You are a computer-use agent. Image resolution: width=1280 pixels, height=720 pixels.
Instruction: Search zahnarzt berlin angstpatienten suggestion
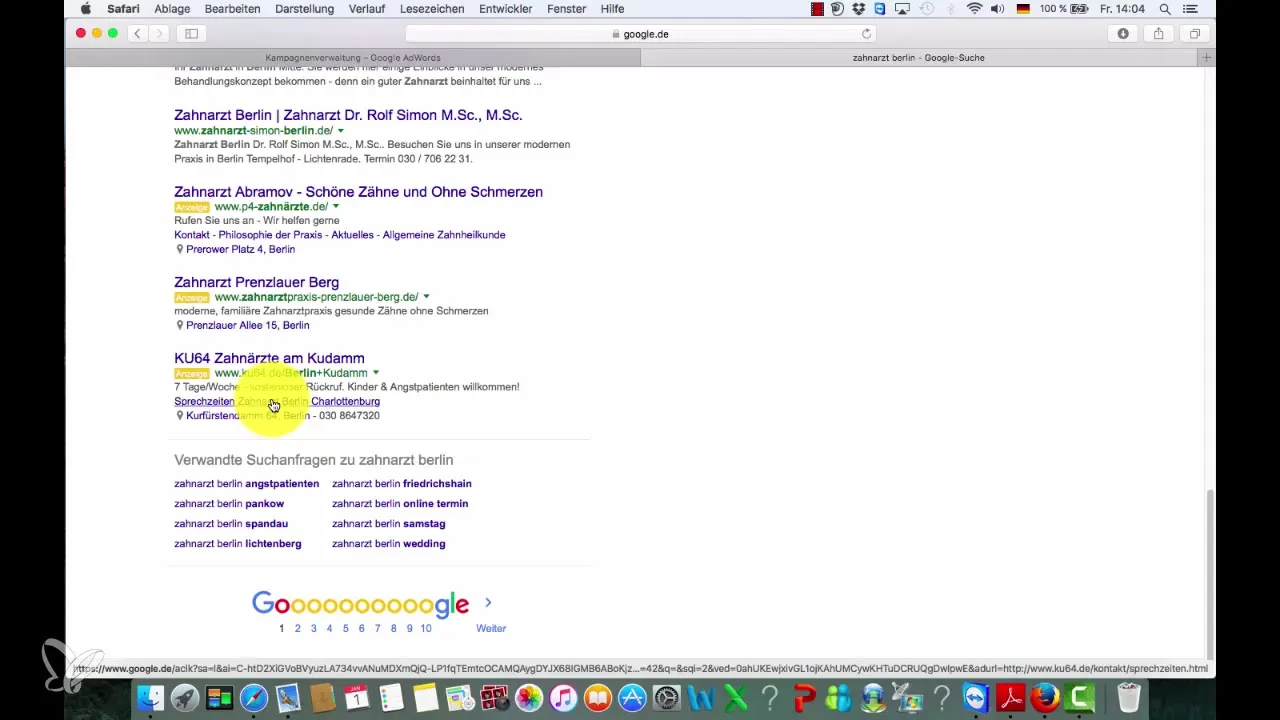click(x=246, y=484)
